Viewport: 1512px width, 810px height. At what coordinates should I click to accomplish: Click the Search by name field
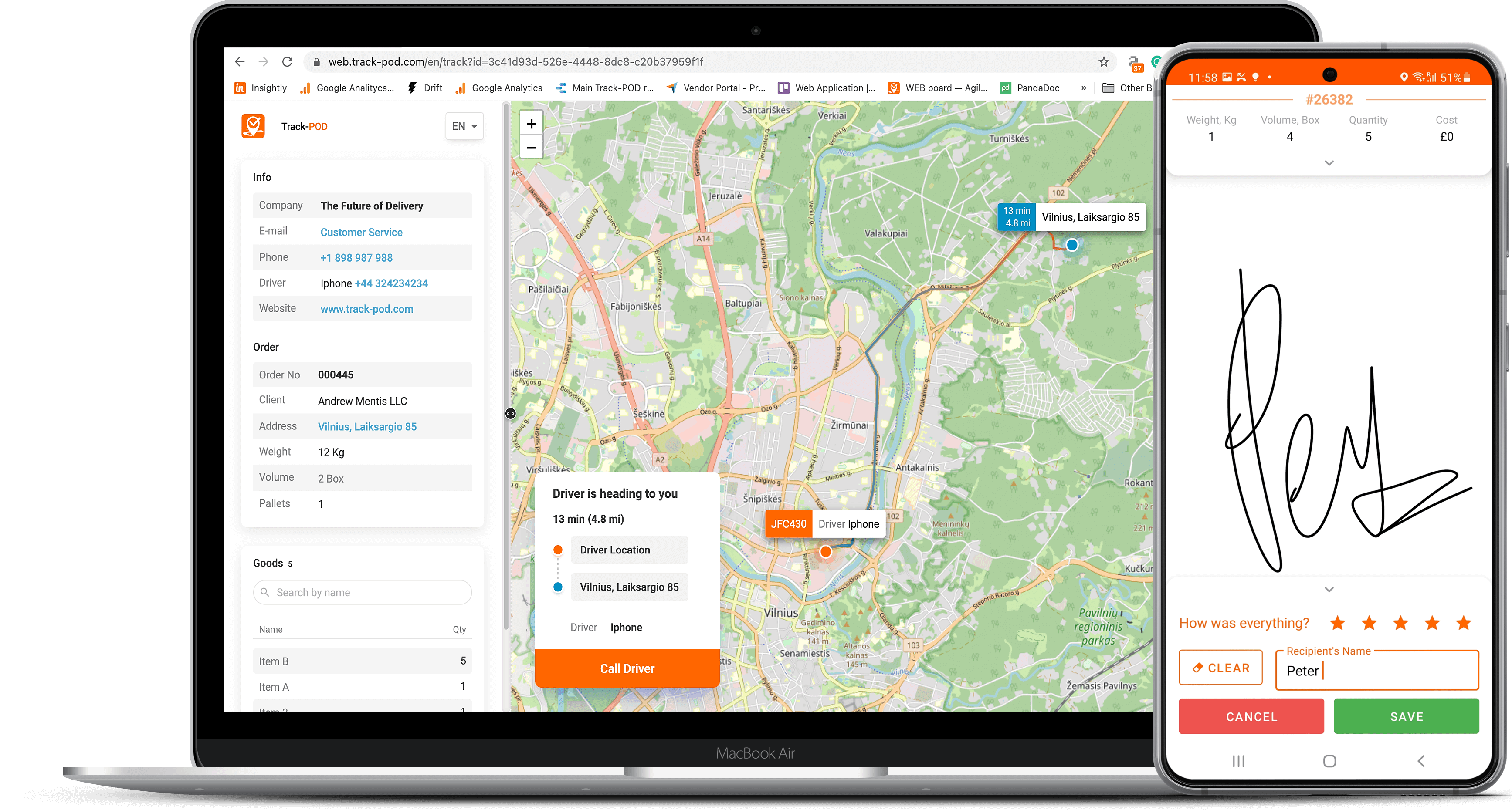click(x=362, y=592)
